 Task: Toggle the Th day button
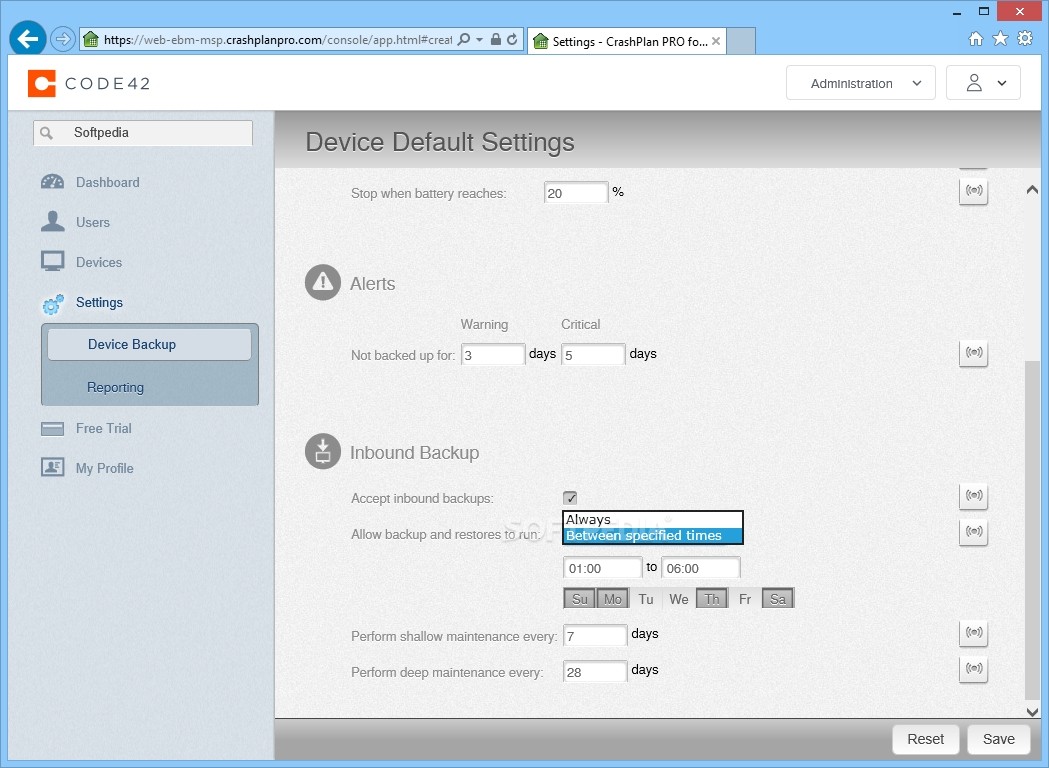712,599
